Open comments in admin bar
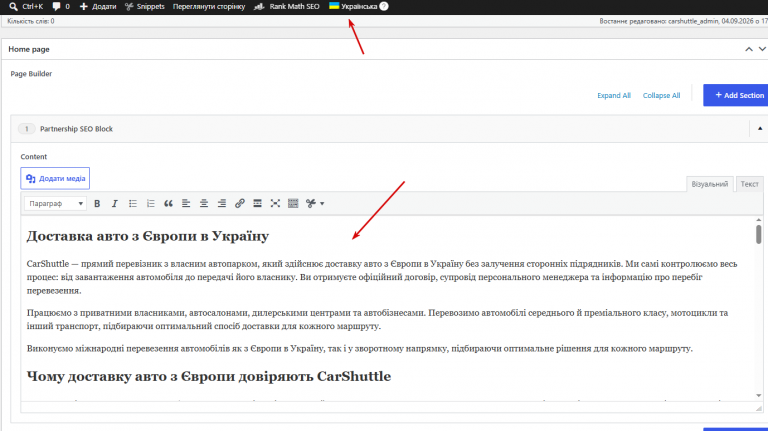768x431 pixels. (x=61, y=6)
